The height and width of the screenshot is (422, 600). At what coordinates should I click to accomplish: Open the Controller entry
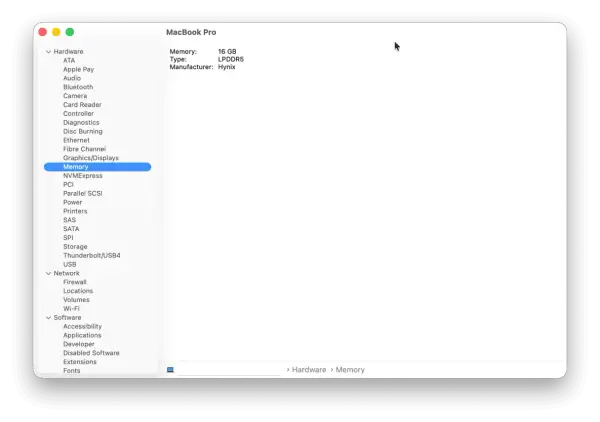pos(78,113)
